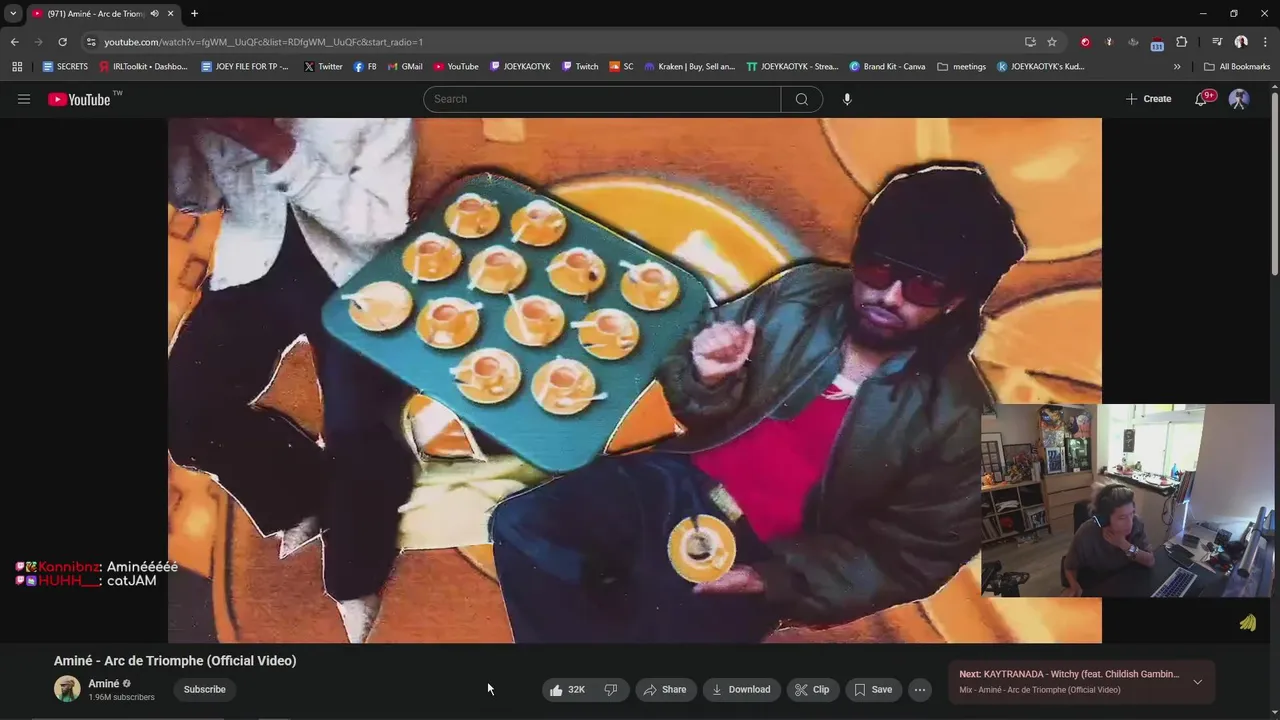Viewport: 1280px width, 720px height.
Task: Open the JOEYKAOTYK Twitch bookmark
Action: pyautogui.click(x=520, y=67)
